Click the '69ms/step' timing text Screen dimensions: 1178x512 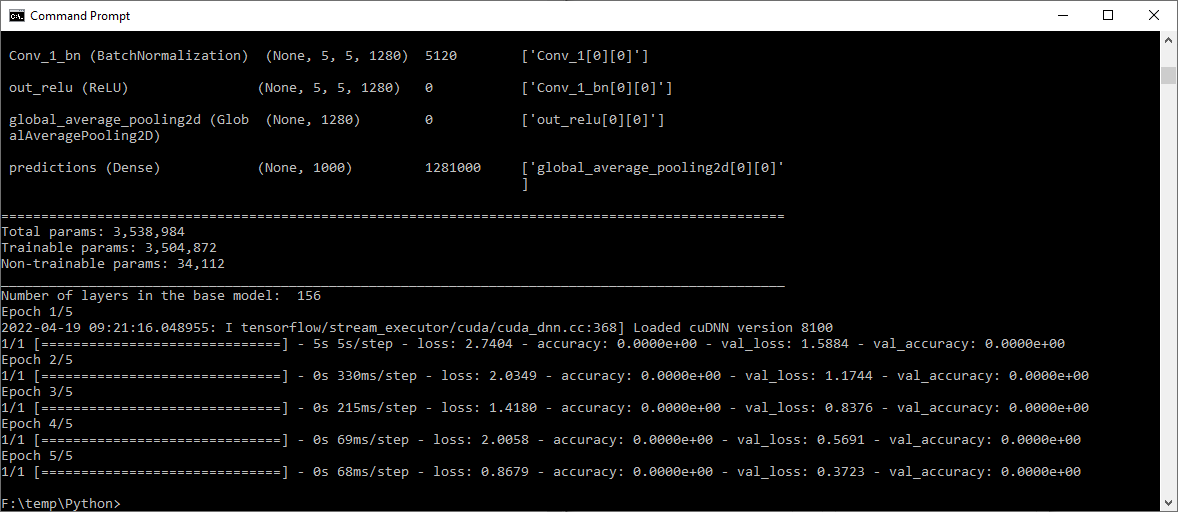coord(373,440)
